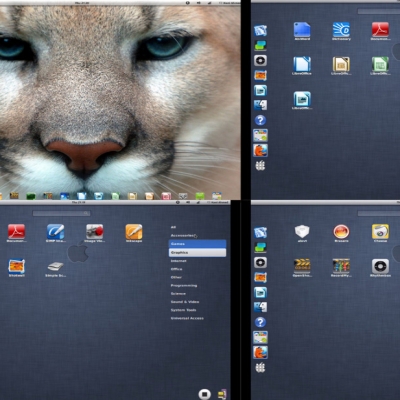This screenshot has height=400, width=400.
Task: Select the All category
Action: [x=173, y=227]
